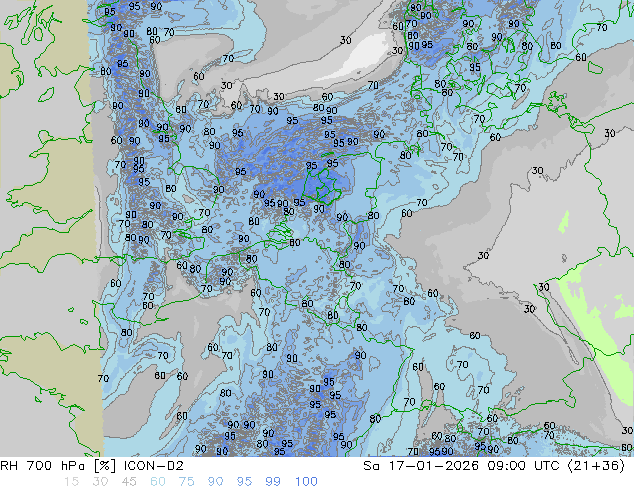Click the date 'Sa 17-01-2026'
634x490 pixels.
click(x=421, y=466)
